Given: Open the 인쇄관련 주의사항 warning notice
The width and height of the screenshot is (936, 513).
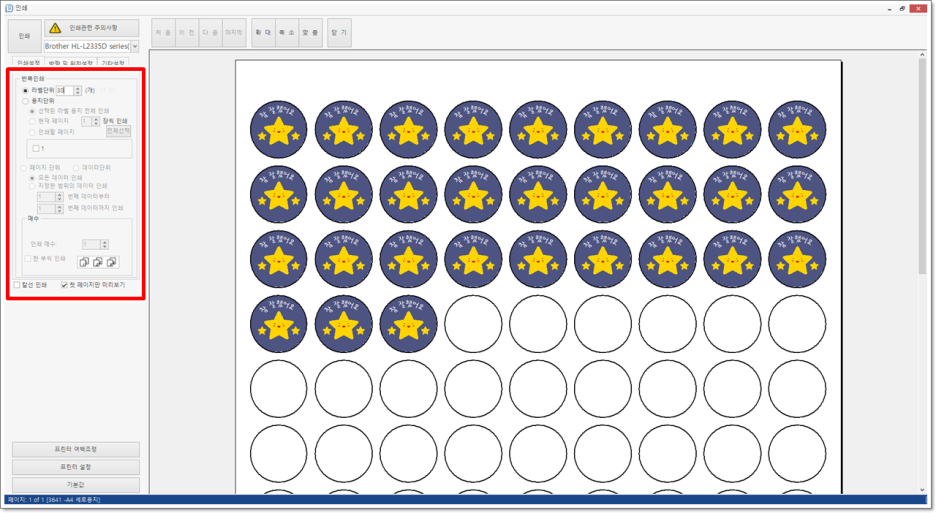Looking at the screenshot, I should coord(91,28).
